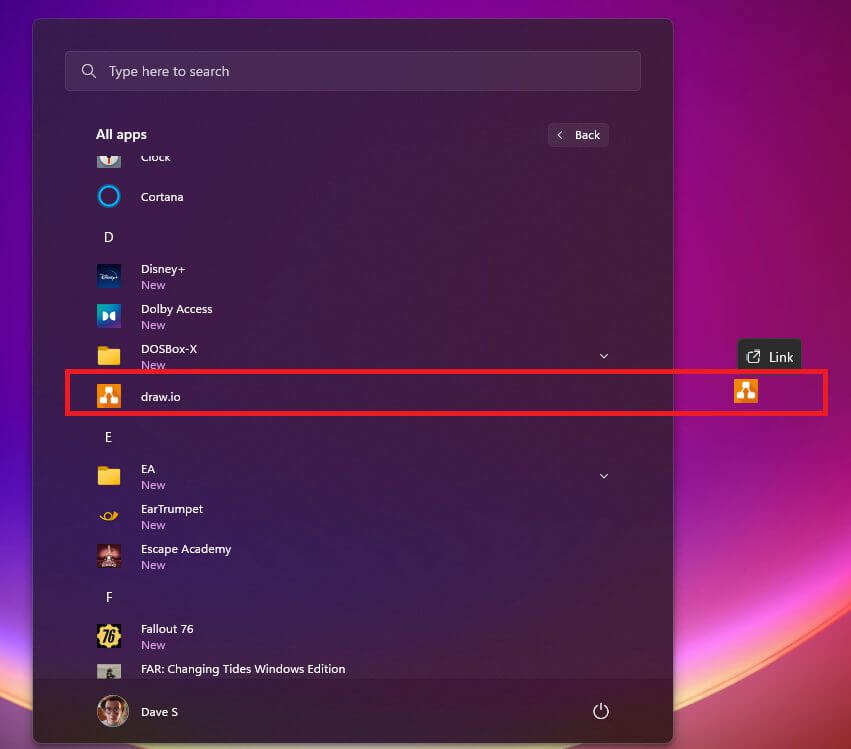The image size is (851, 749).
Task: Open the EarTrumpet horn icon
Action: 109,516
